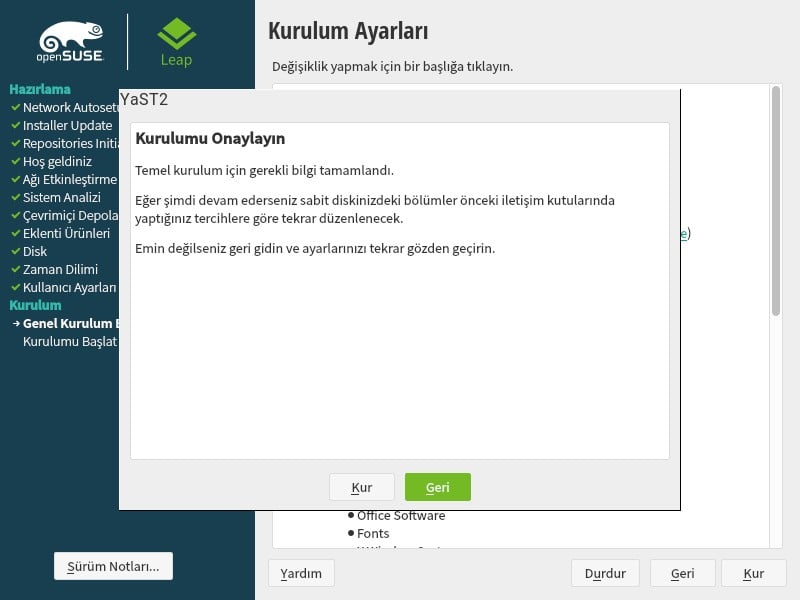Viewport: 800px width, 600px height.
Task: Select Genel Kurulum current step
Action: (x=70, y=323)
